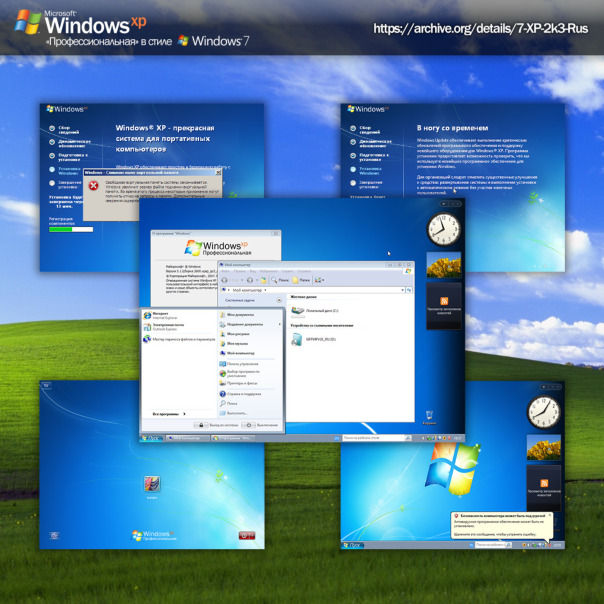Click security balloon message text
The height and width of the screenshot is (604, 604).
[x=500, y=528]
